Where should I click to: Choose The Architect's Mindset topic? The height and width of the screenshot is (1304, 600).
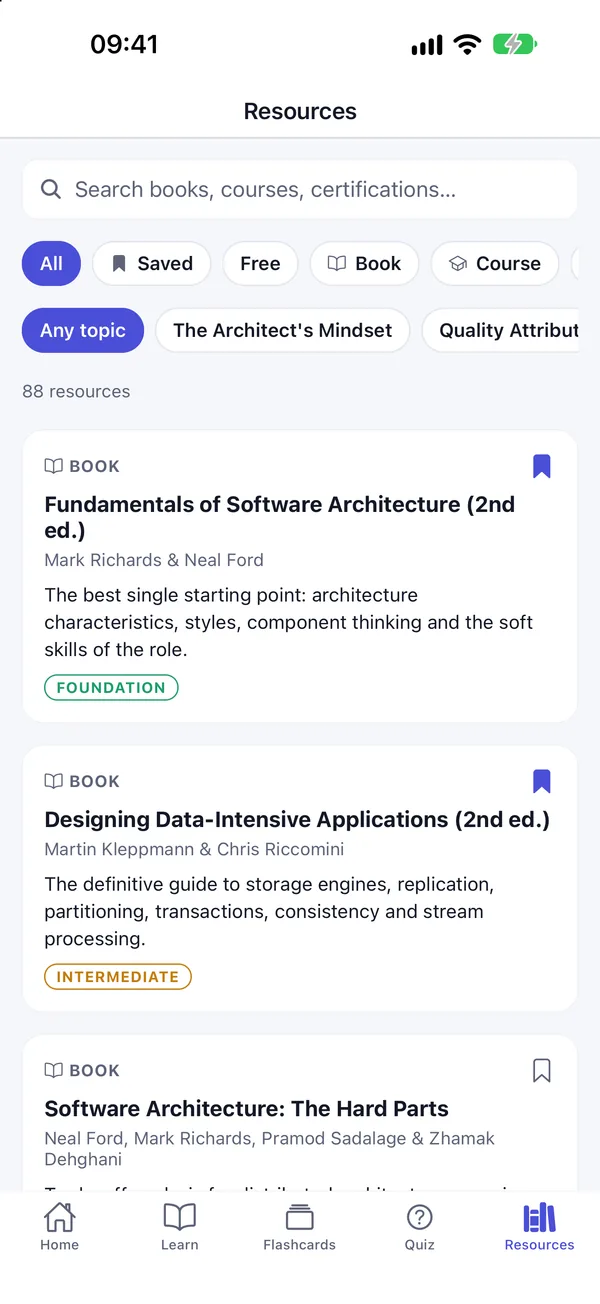pyautogui.click(x=283, y=331)
